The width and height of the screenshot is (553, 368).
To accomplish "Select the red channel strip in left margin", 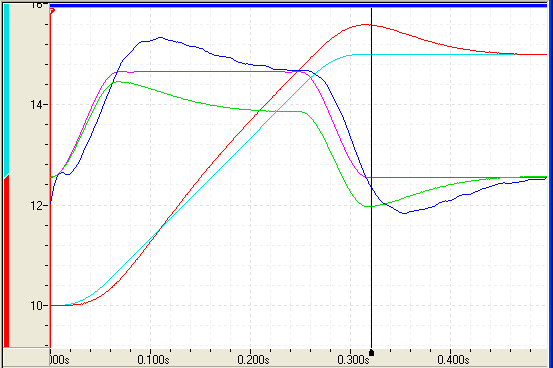I will (x=6, y=261).
